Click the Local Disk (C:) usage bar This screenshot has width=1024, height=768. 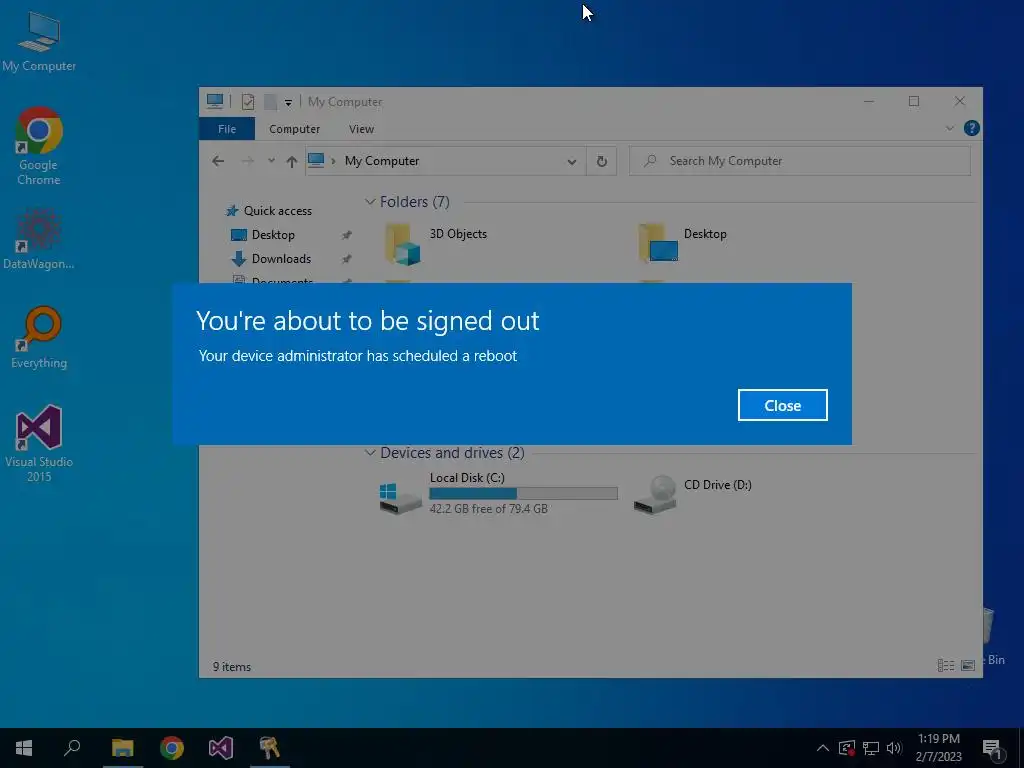click(523, 494)
